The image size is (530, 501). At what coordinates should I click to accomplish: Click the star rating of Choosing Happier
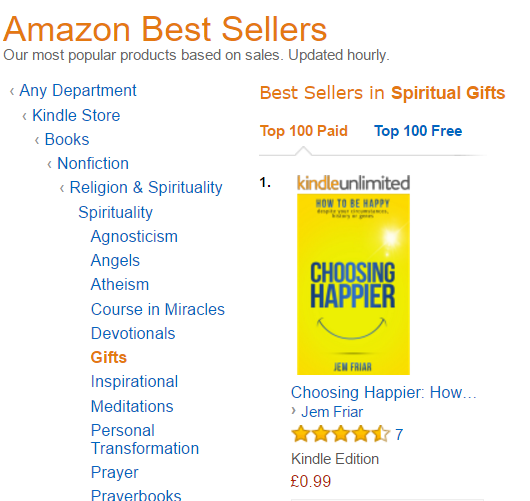pos(341,434)
